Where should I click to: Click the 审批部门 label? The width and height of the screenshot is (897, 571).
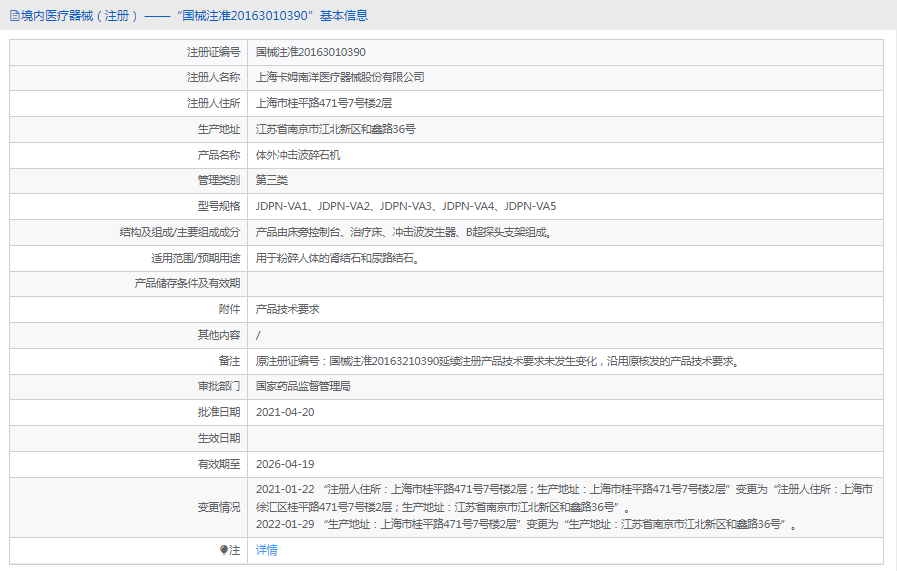point(219,386)
